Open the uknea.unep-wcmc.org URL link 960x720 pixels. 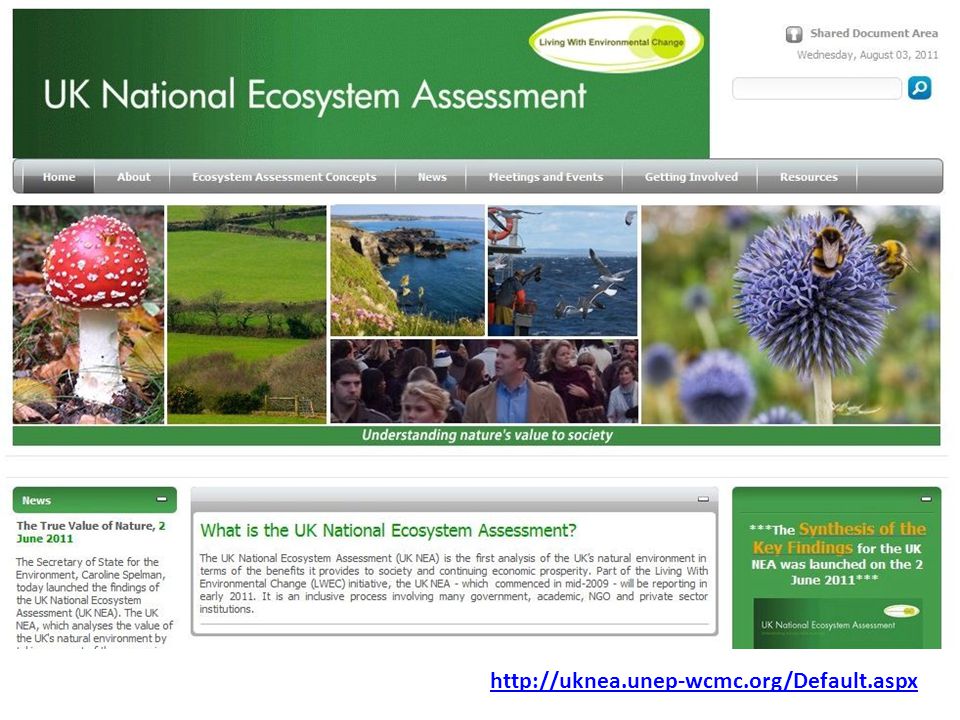pyautogui.click(x=703, y=681)
